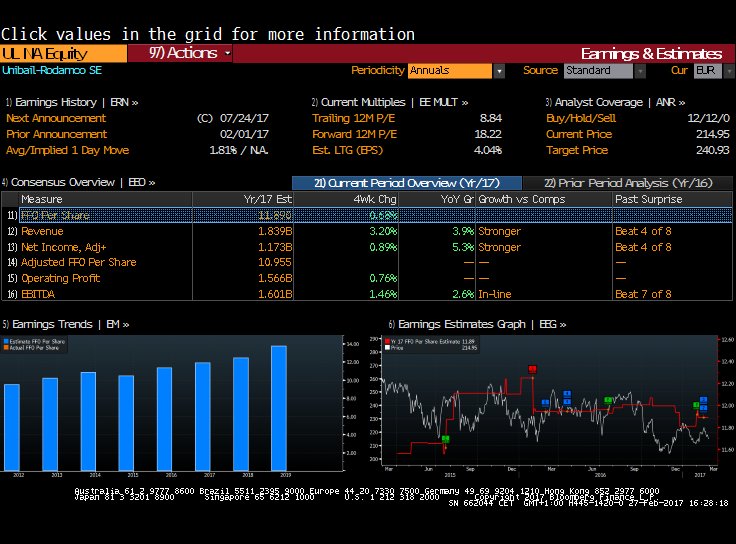Click the red FFO Per Share Estimate legend square
Screen dimensions: 736x544
tap(387, 341)
